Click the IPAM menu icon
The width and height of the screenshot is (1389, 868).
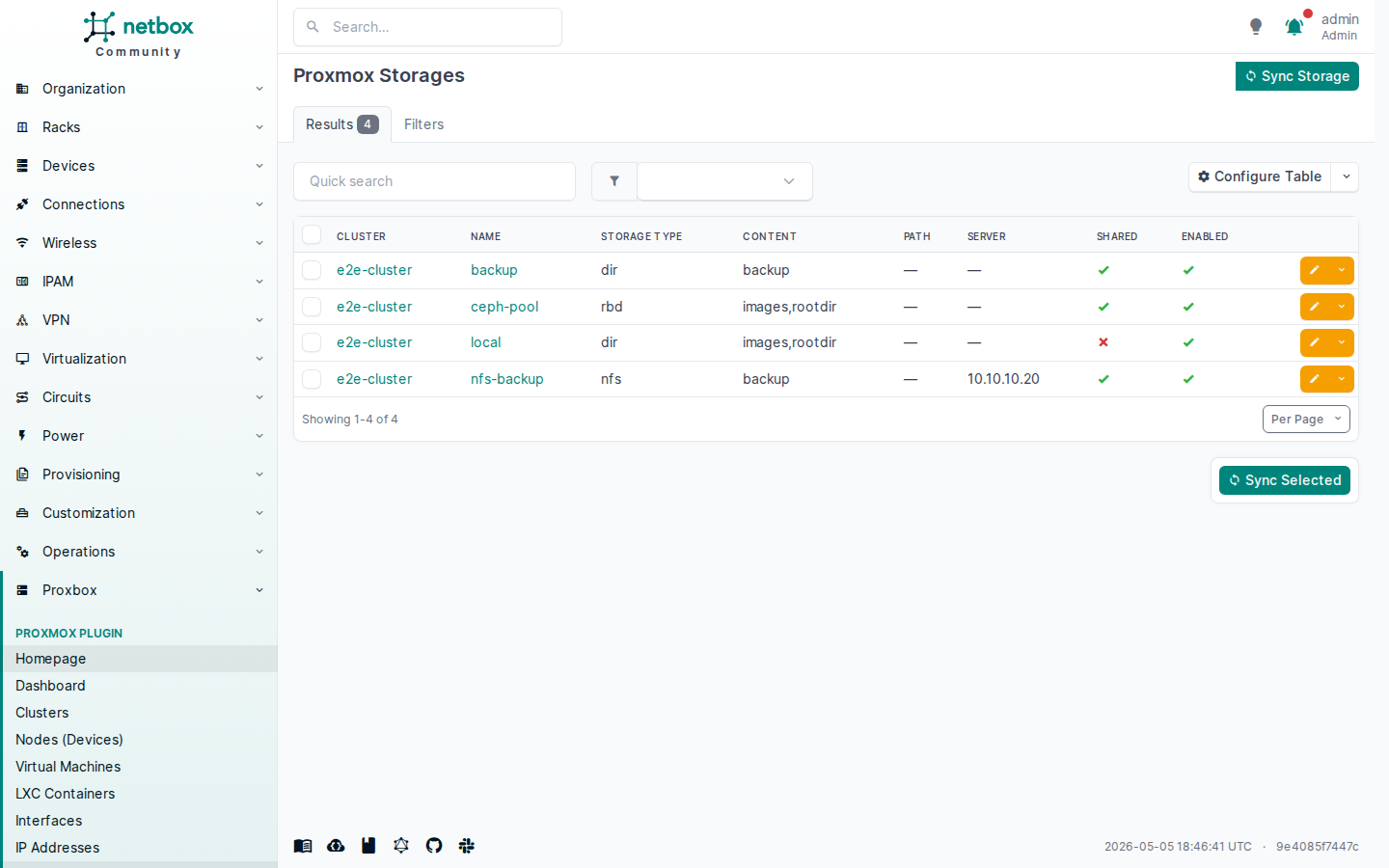22,282
